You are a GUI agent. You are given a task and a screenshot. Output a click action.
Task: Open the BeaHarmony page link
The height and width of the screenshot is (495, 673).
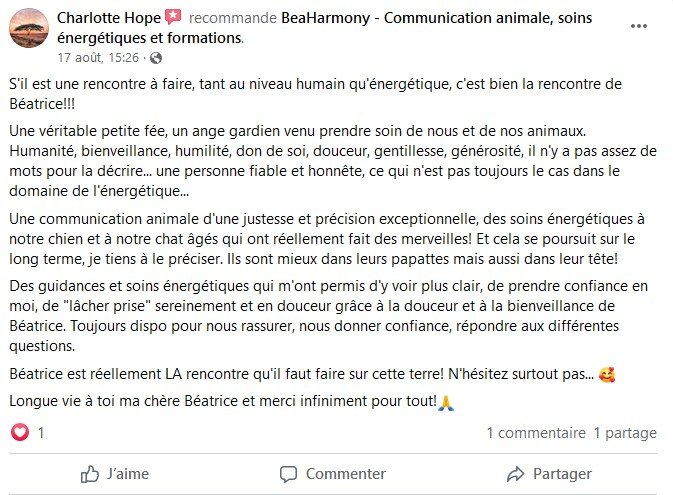click(x=324, y=27)
